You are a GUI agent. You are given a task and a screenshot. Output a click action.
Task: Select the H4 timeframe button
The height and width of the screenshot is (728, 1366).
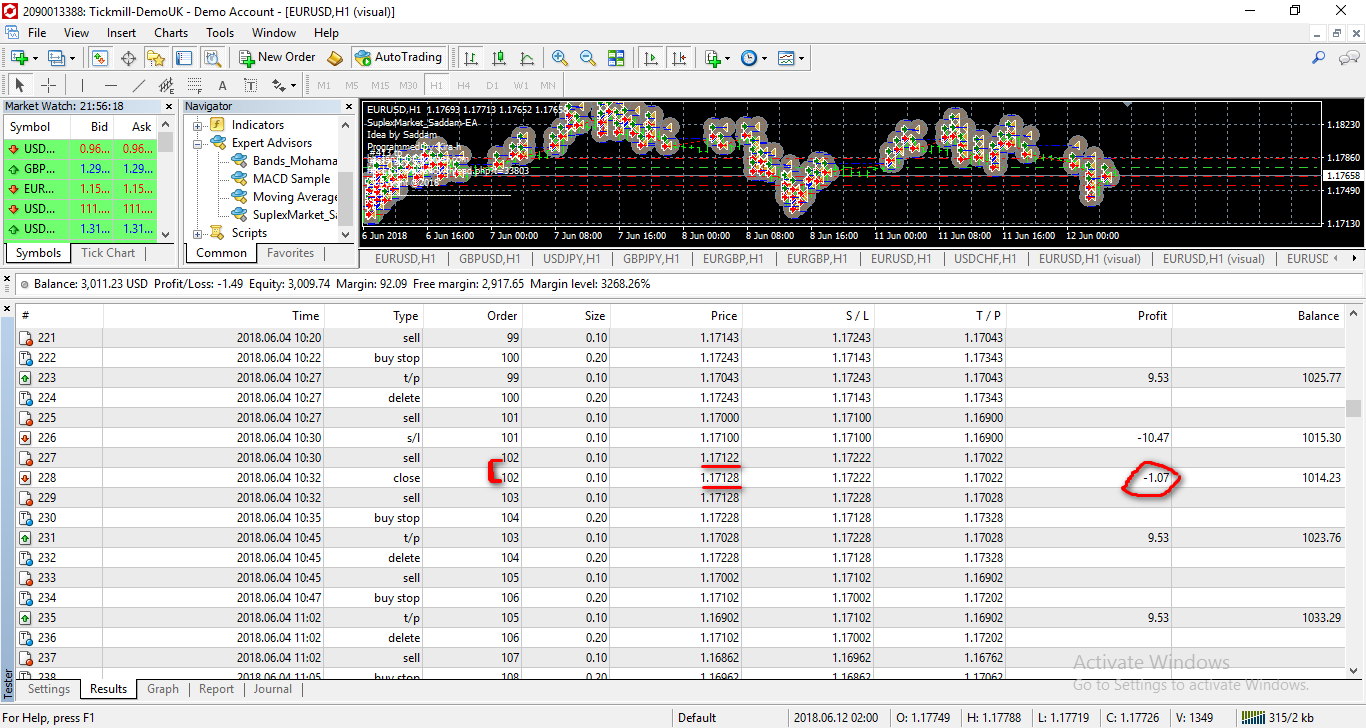tap(464, 85)
